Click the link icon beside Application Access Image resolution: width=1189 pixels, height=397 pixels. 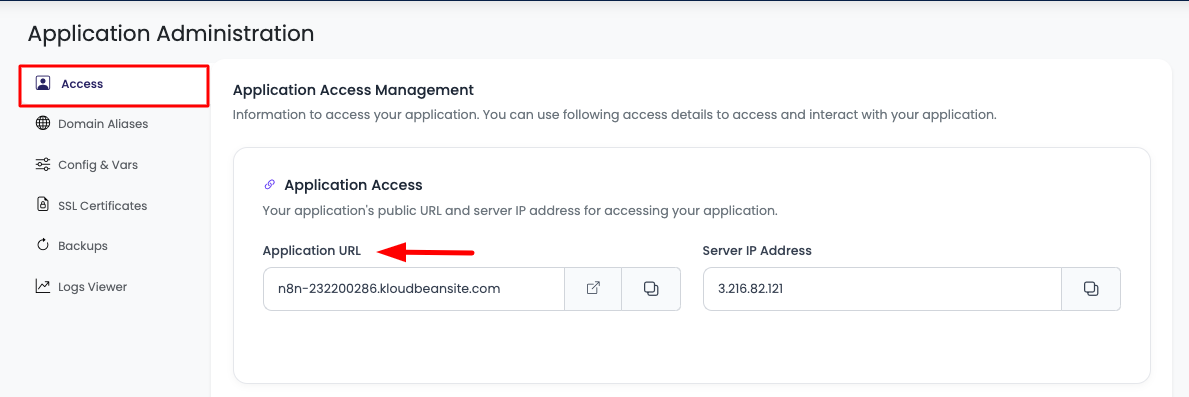[269, 184]
